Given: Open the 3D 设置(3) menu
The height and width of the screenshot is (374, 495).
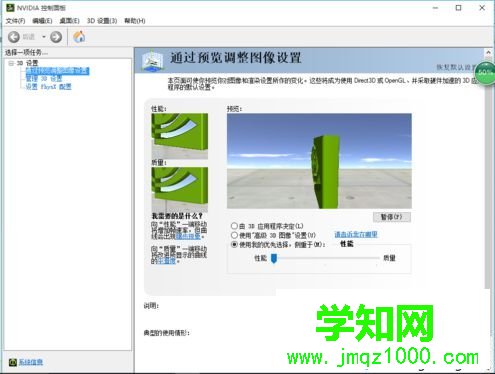Looking at the screenshot, I should pos(102,21).
